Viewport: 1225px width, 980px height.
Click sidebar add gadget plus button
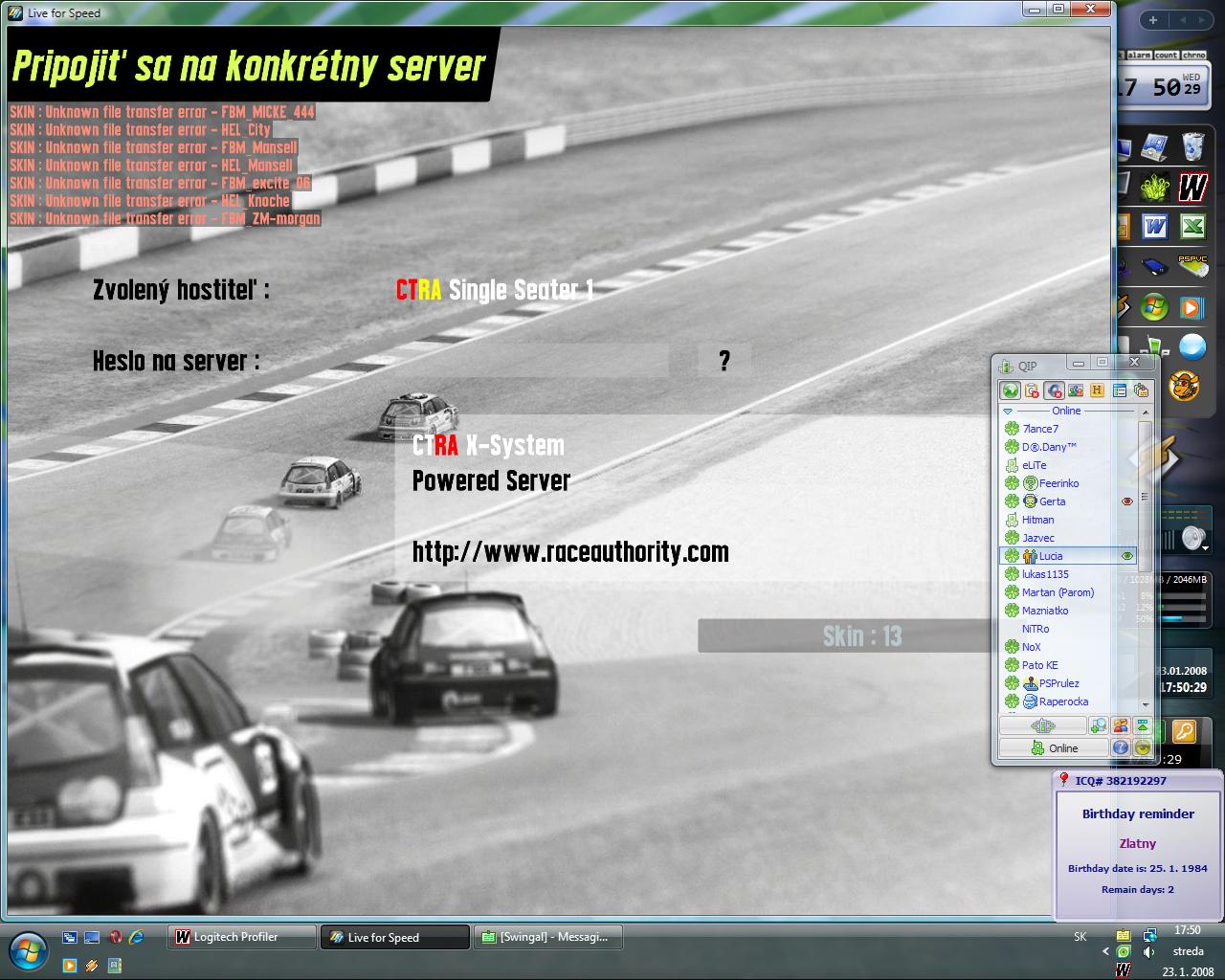[1153, 20]
